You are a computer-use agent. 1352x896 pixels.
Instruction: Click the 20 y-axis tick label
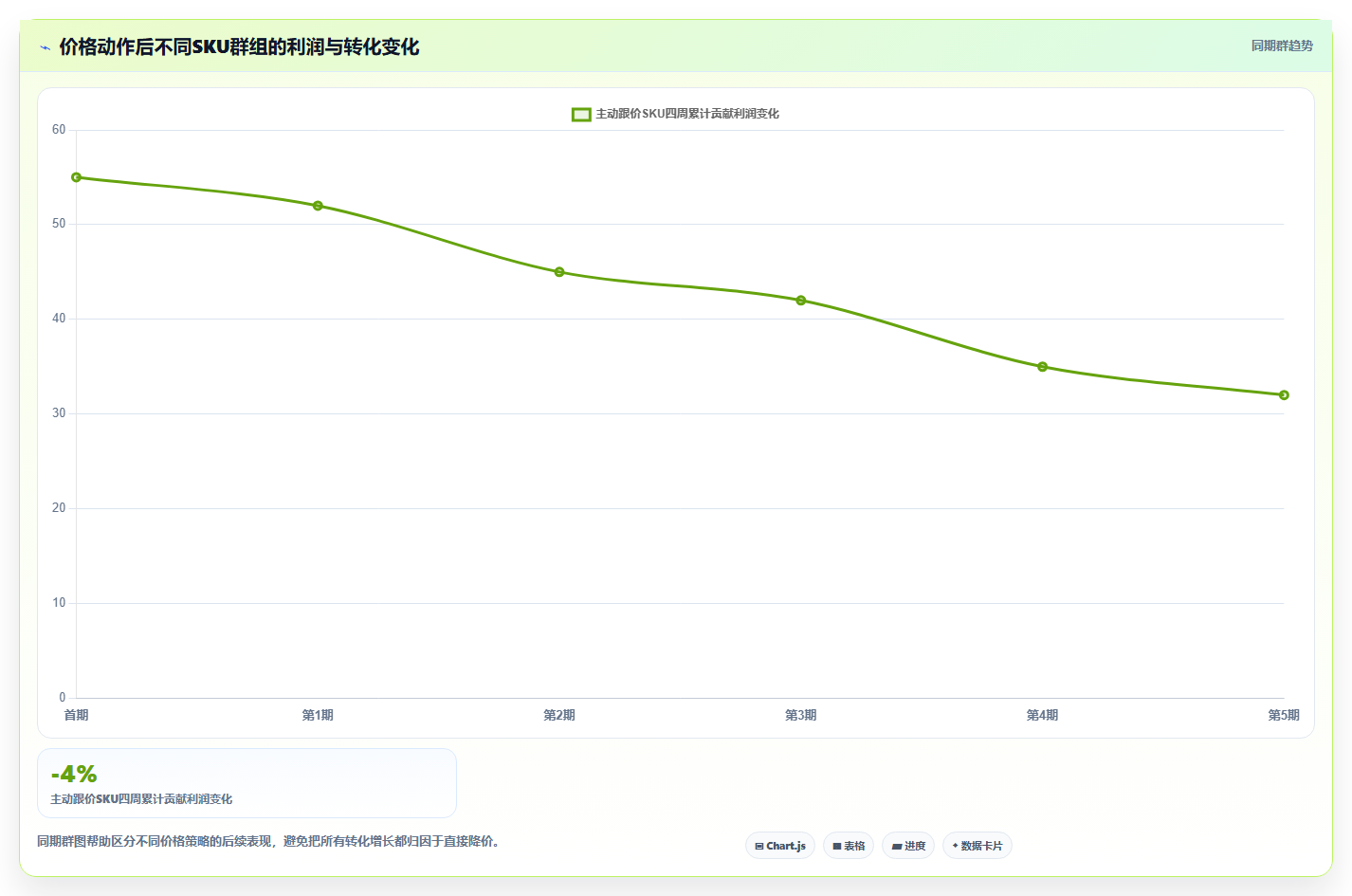tap(59, 508)
